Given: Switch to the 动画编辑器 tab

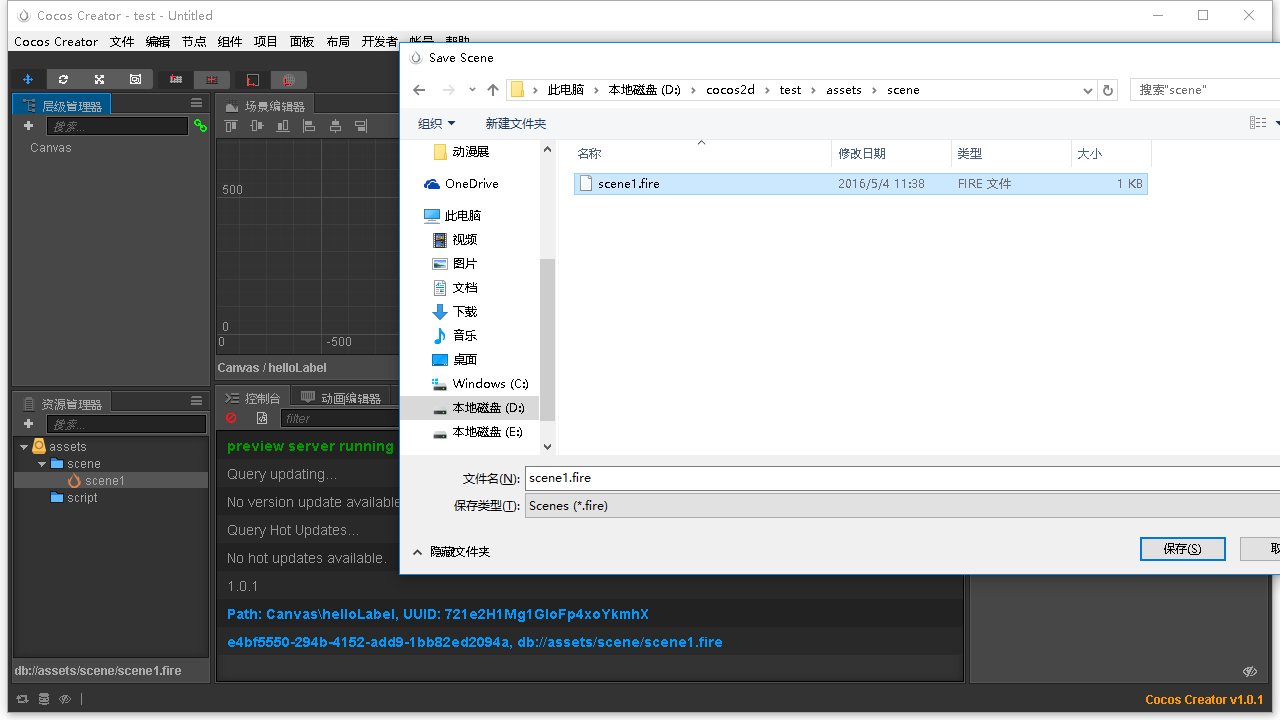Looking at the screenshot, I should [x=341, y=398].
